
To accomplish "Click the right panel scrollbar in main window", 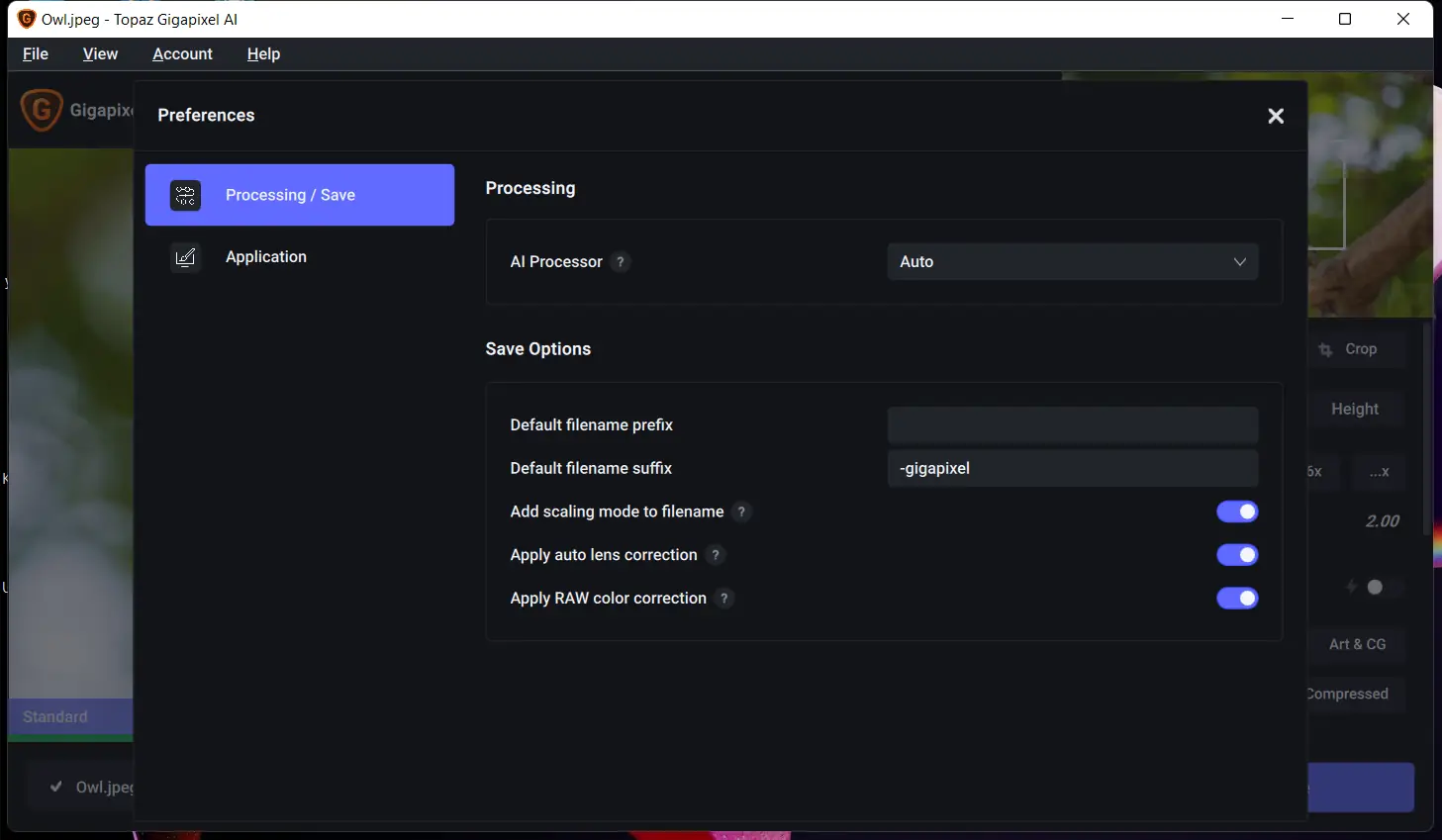I will coord(1426,428).
